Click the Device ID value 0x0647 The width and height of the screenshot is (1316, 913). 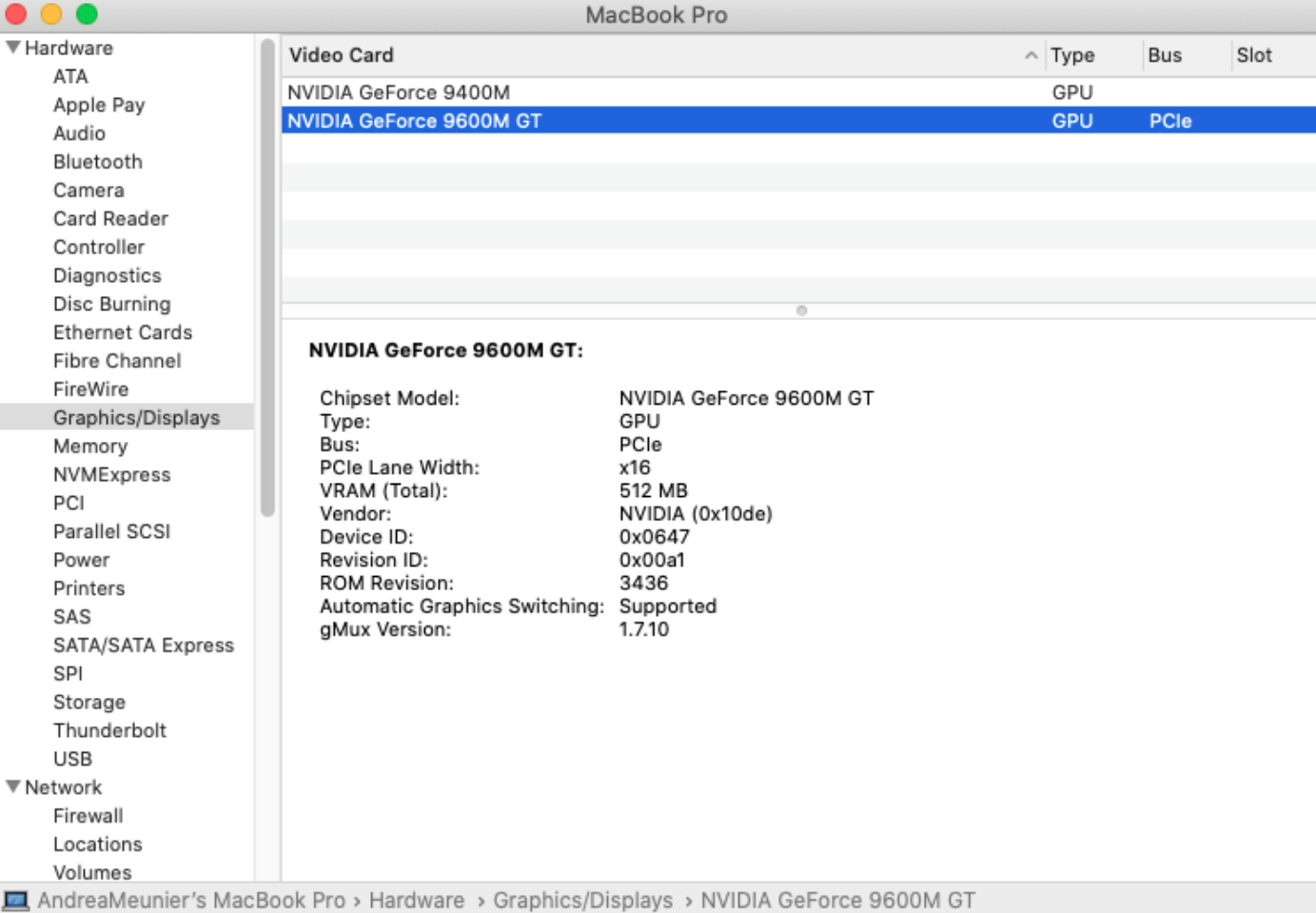pyautogui.click(x=655, y=537)
